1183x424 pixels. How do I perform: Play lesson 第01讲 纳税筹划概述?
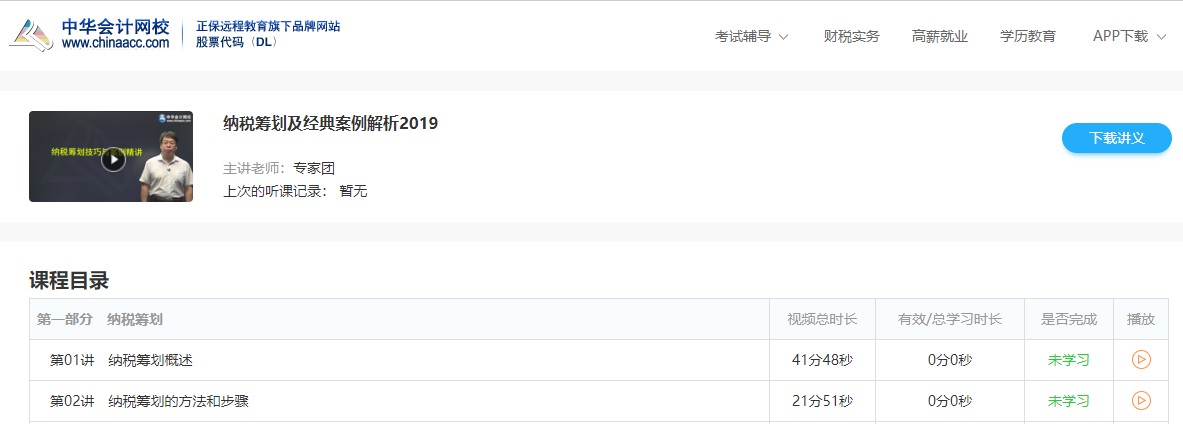(x=1141, y=360)
